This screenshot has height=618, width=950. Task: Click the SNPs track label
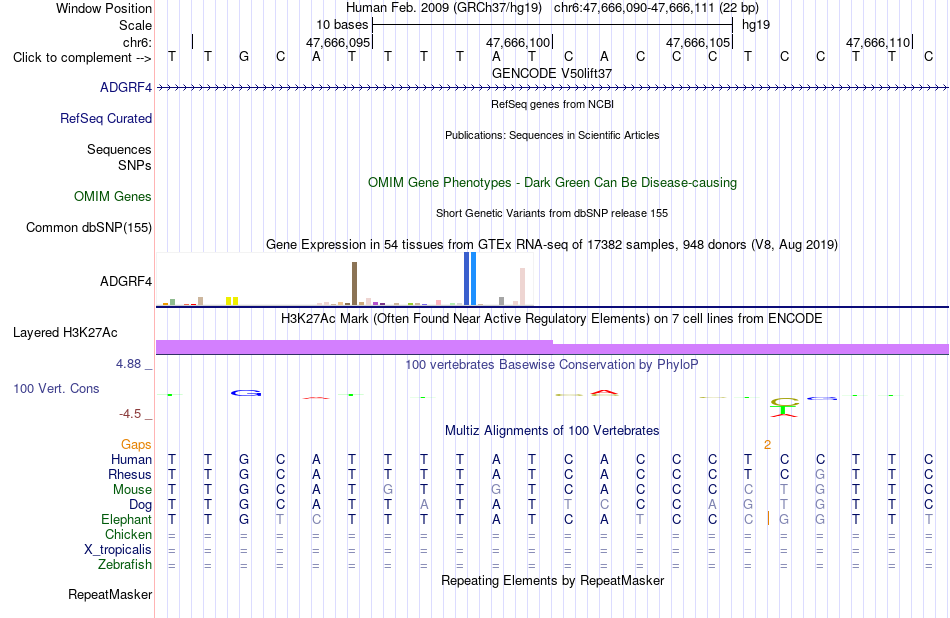click(135, 165)
